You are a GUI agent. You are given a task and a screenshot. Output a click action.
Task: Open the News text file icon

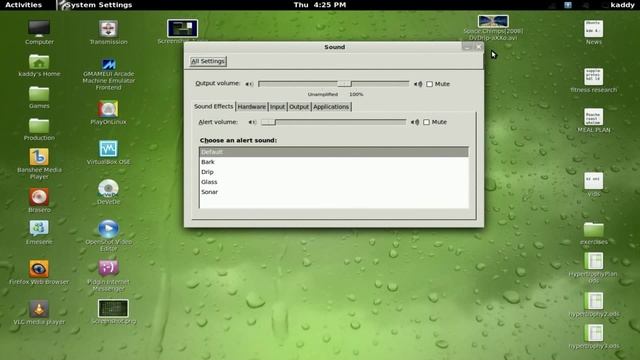coord(593,29)
